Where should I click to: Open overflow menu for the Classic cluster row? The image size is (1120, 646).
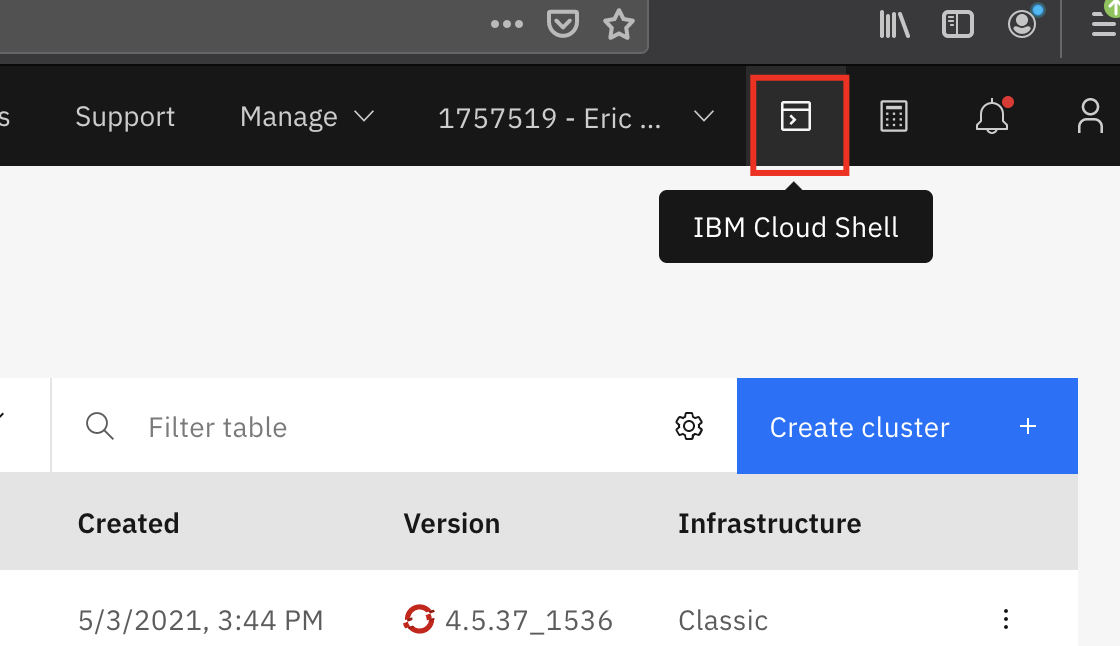coord(1006,619)
